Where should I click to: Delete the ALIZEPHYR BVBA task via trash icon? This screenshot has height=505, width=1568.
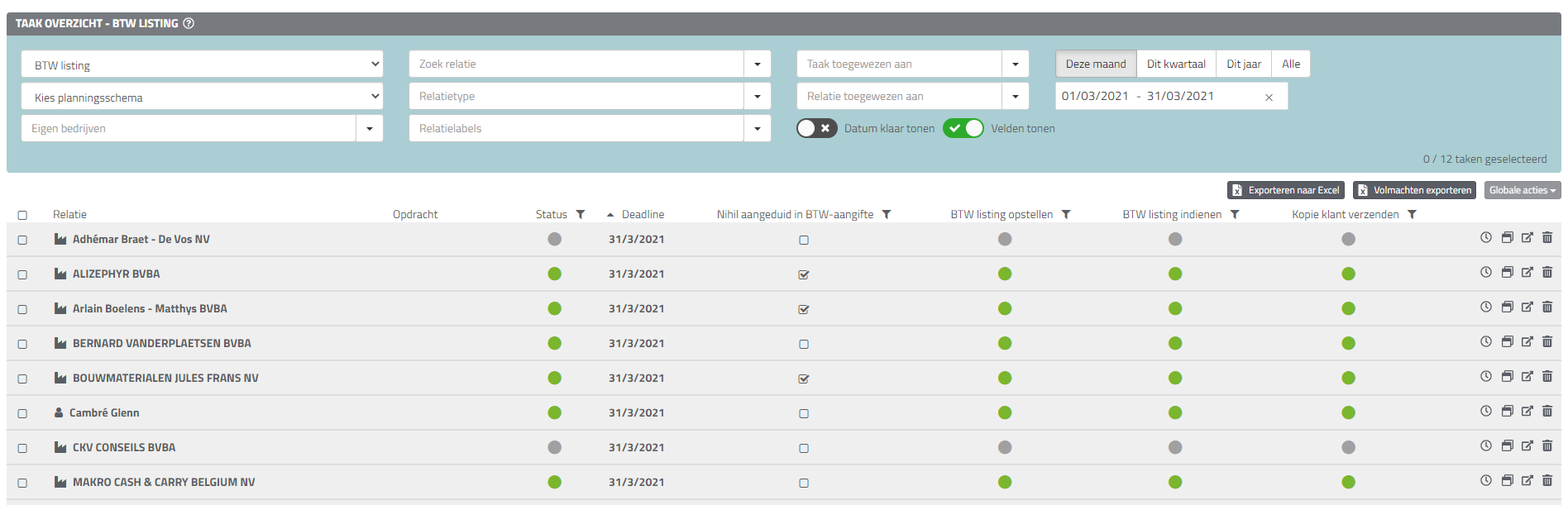(x=1547, y=272)
